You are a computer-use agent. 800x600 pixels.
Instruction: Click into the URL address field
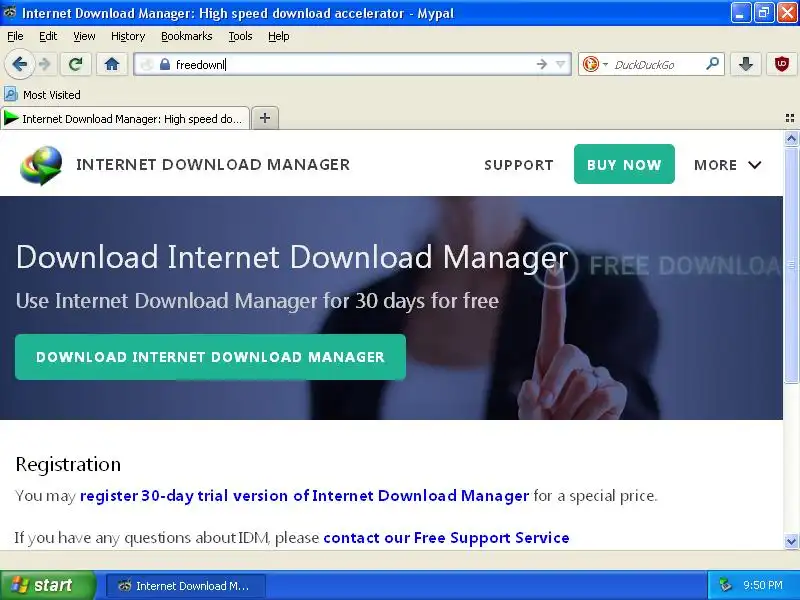pyautogui.click(x=352, y=64)
